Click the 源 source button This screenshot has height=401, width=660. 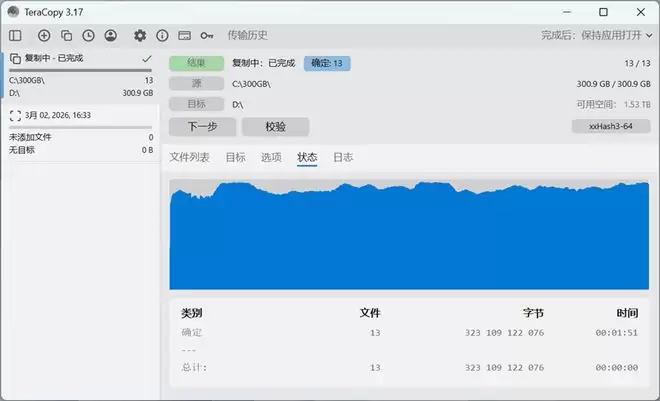[196, 84]
